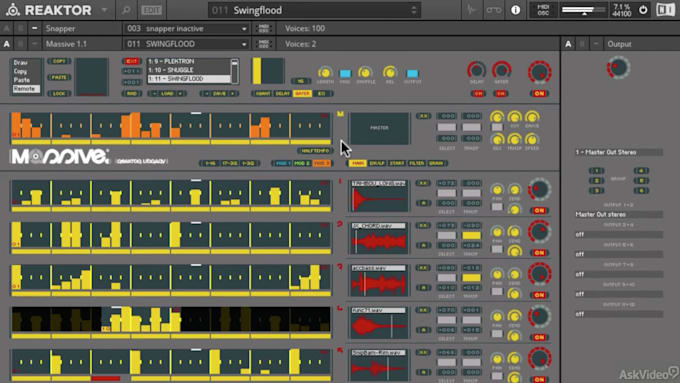Viewport: 680px width, 383px height.
Task: Open the search magnifier in header
Action: [x=126, y=10]
